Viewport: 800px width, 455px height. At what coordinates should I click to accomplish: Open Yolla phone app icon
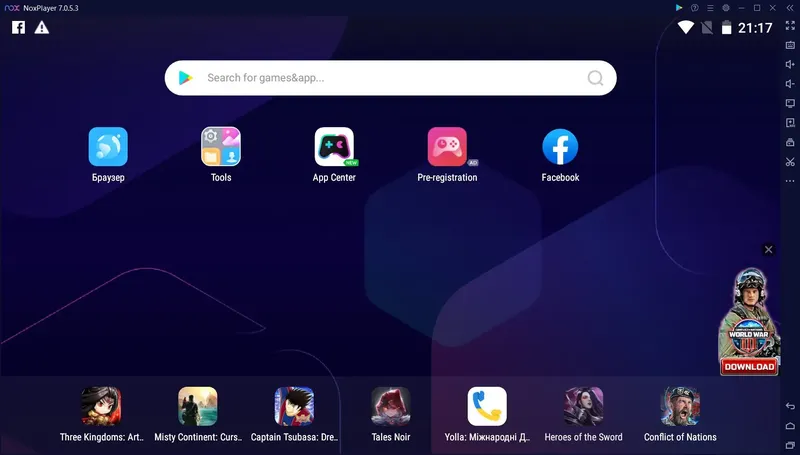(487, 406)
